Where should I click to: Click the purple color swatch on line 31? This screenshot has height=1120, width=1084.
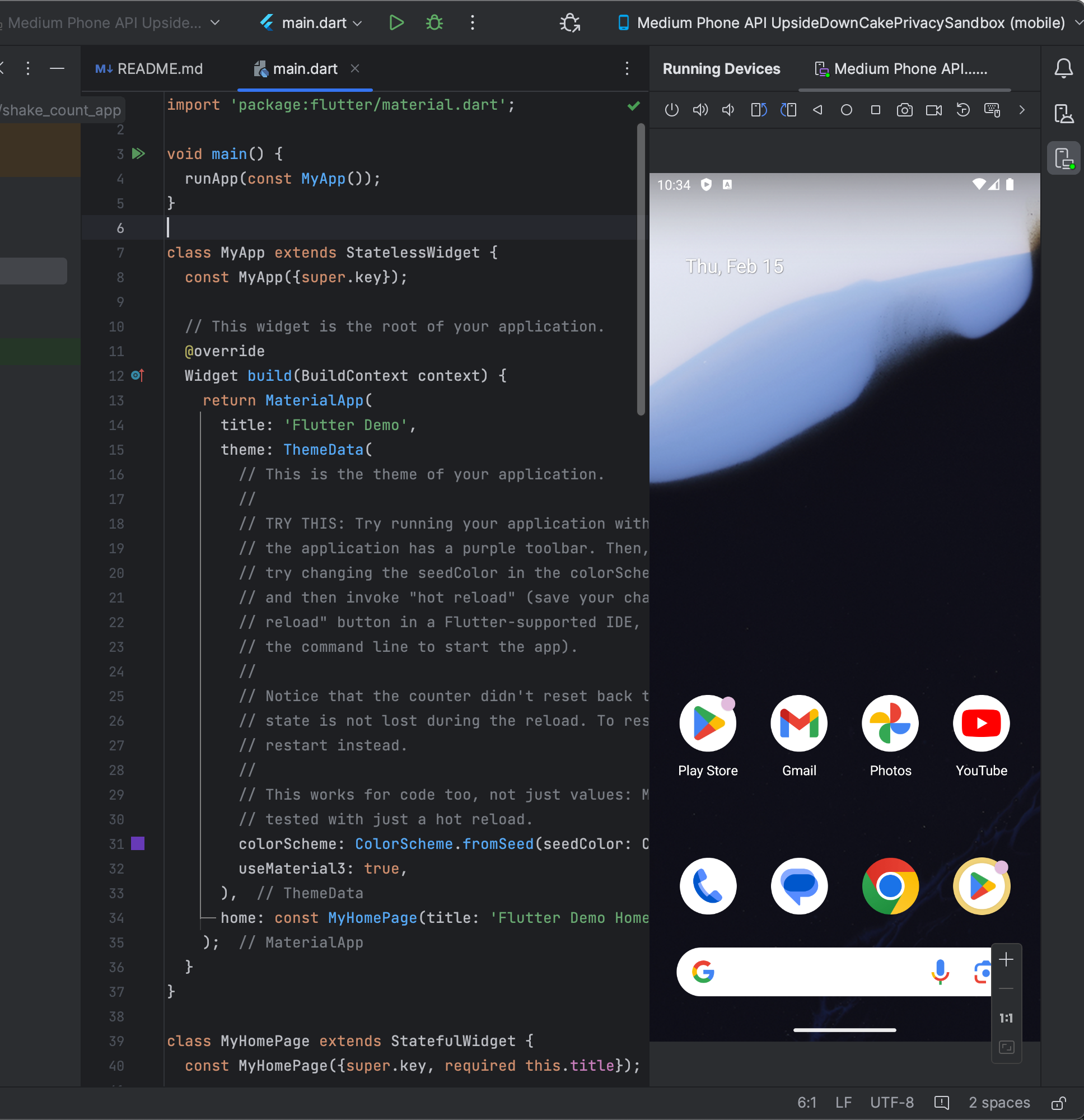138,843
